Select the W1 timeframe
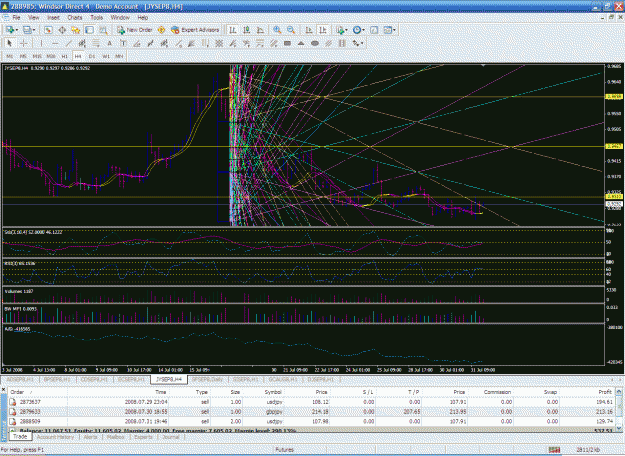Viewport: 625px width, 456px height. 106,56
